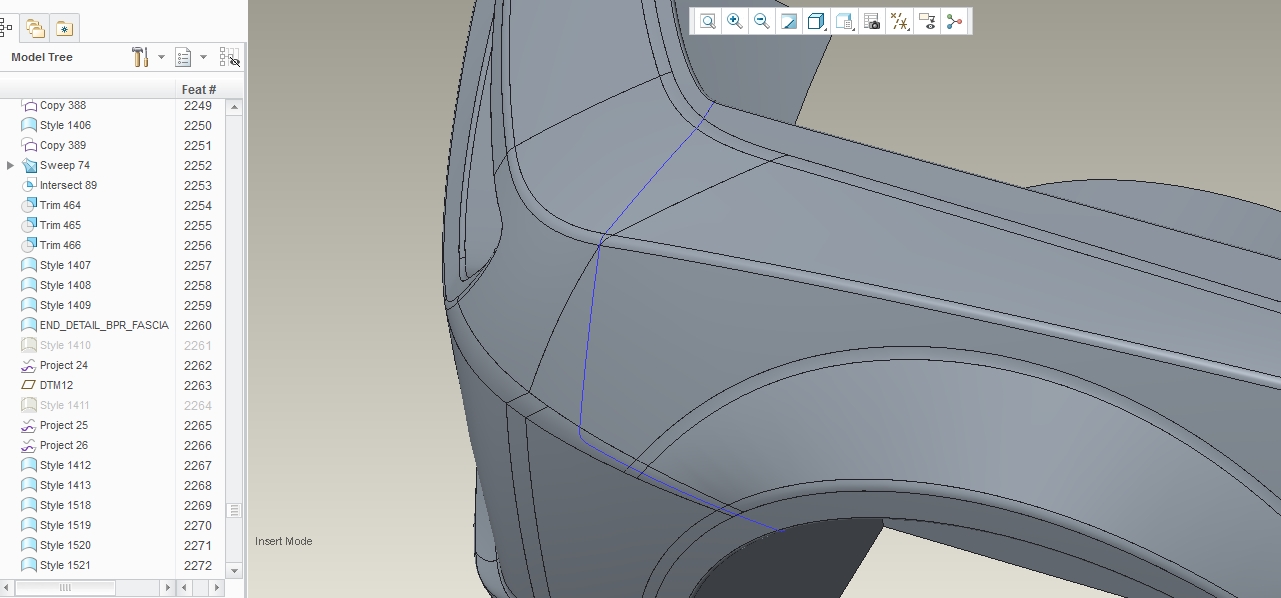Select the Style 1519 feature

pos(65,525)
